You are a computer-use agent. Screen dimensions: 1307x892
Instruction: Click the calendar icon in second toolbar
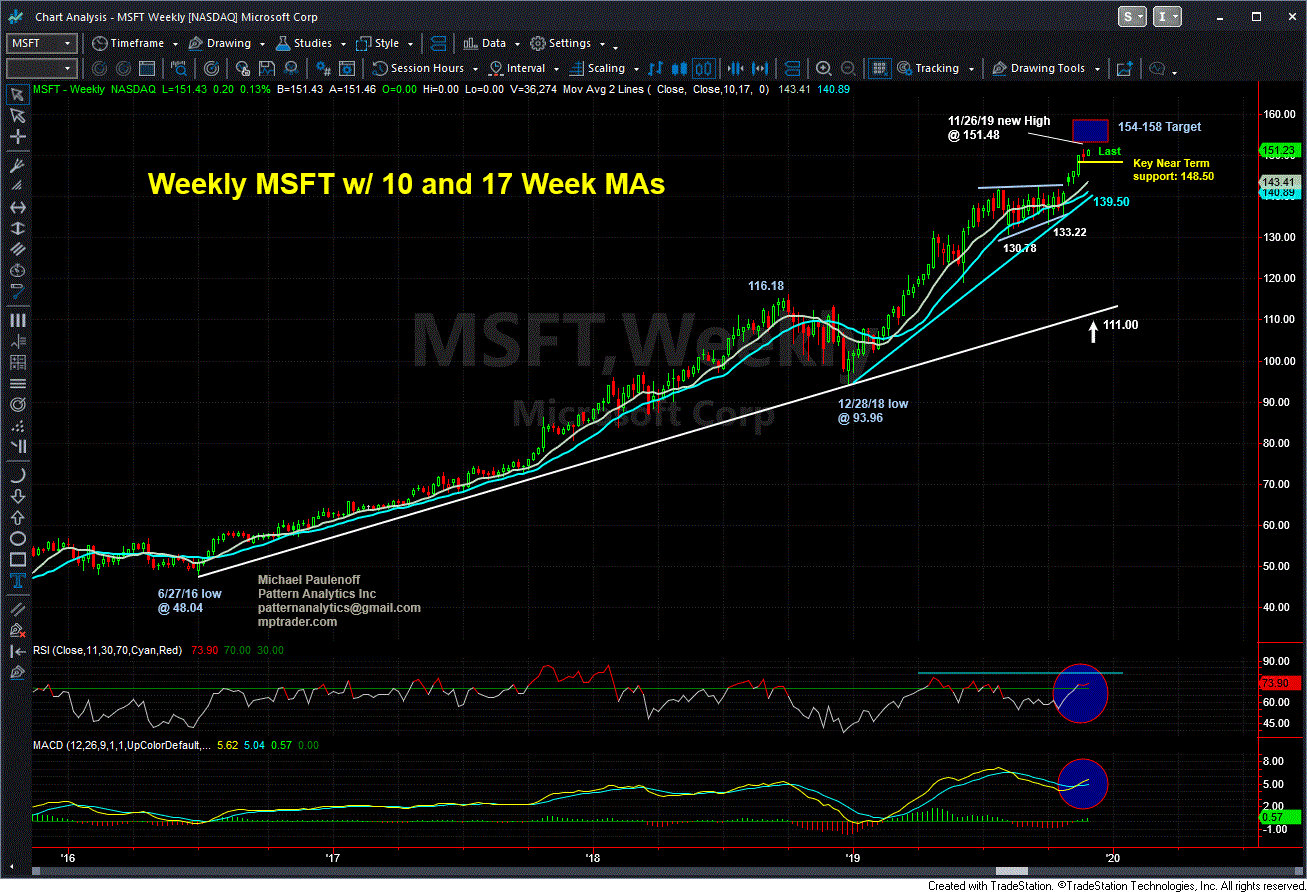(x=147, y=68)
